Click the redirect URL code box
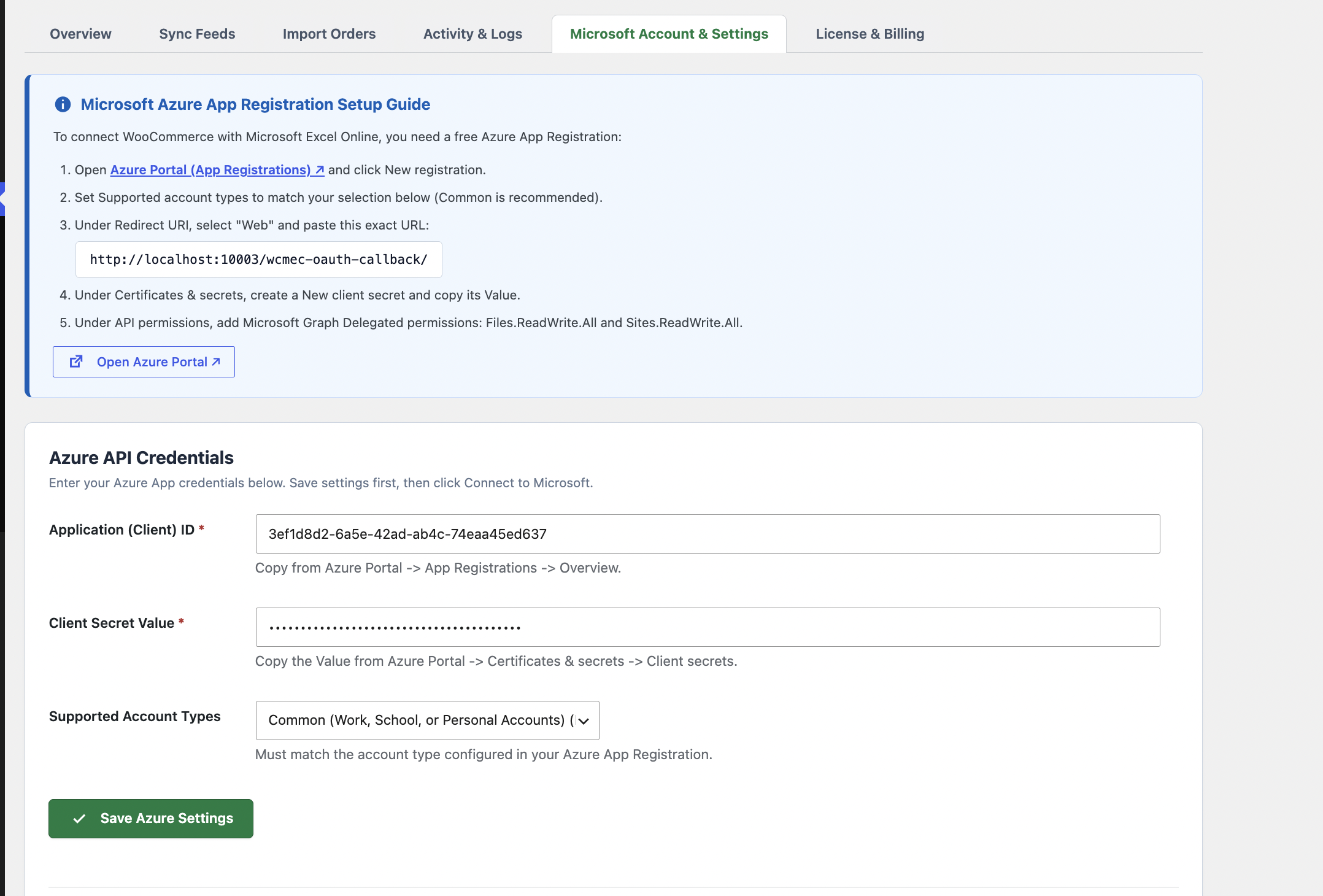Screen dimensions: 1323x896 point(258,260)
